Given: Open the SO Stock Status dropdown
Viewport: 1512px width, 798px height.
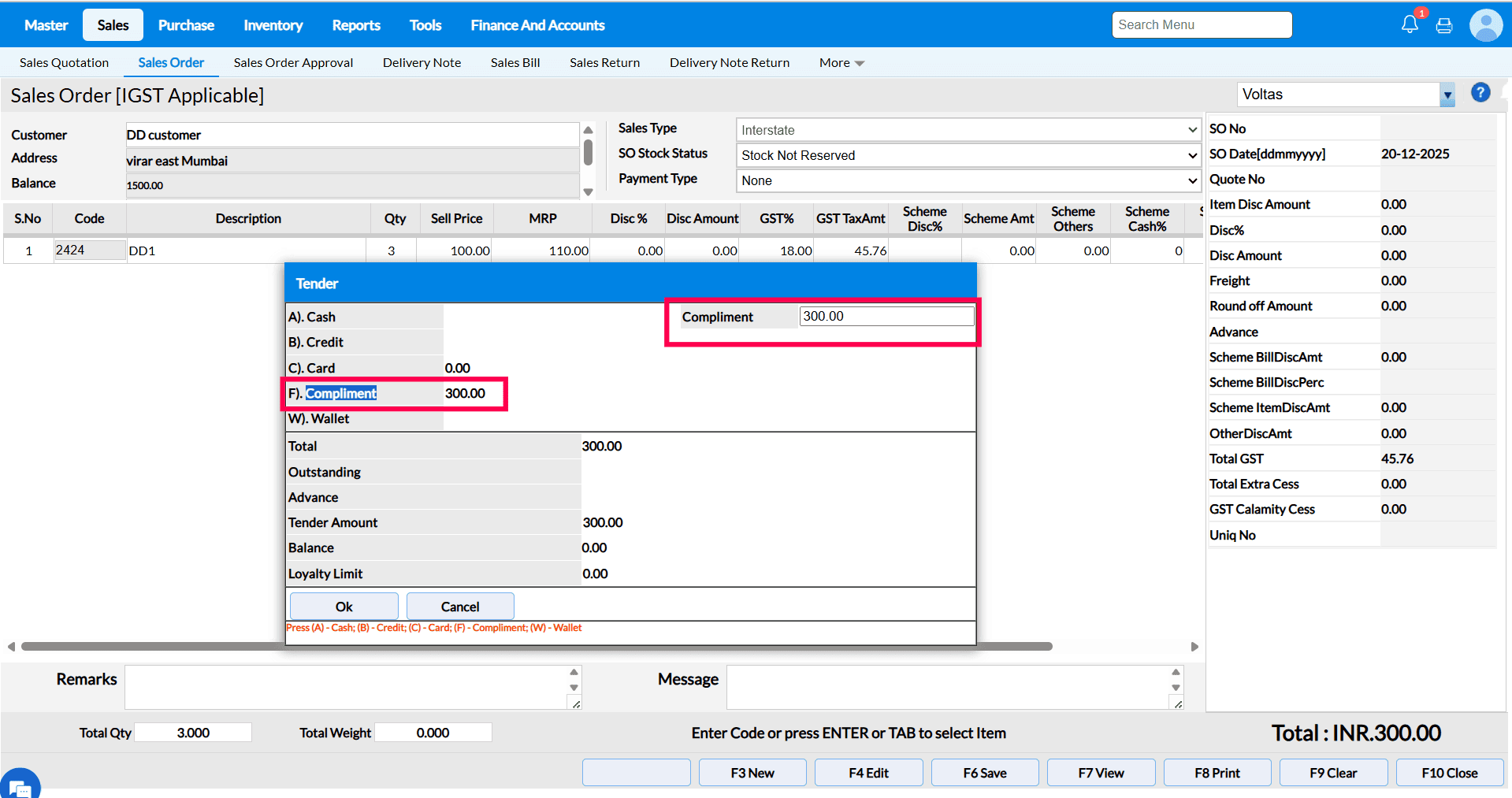Looking at the screenshot, I should [968, 155].
